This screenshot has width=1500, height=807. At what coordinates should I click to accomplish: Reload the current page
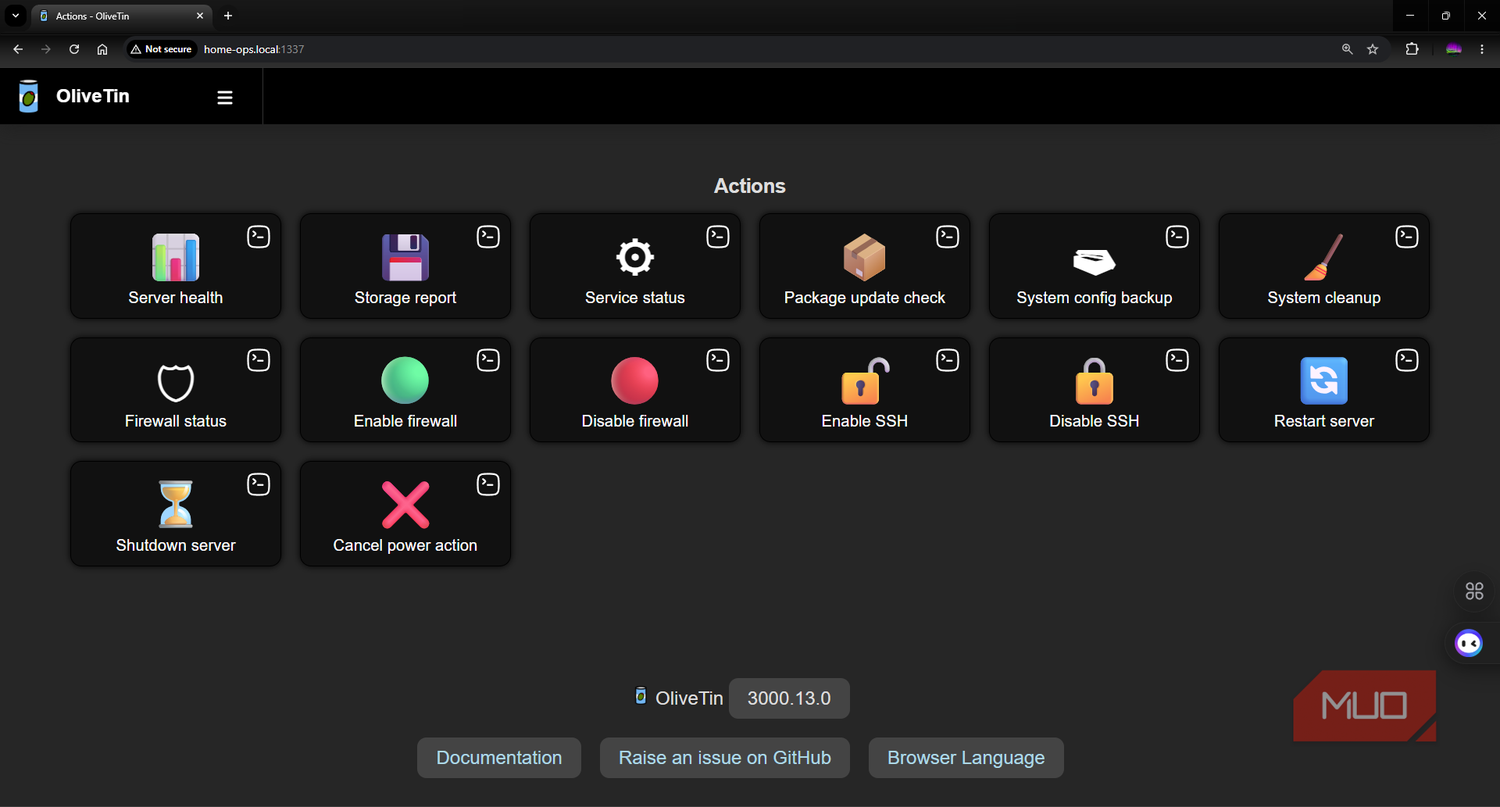point(74,49)
